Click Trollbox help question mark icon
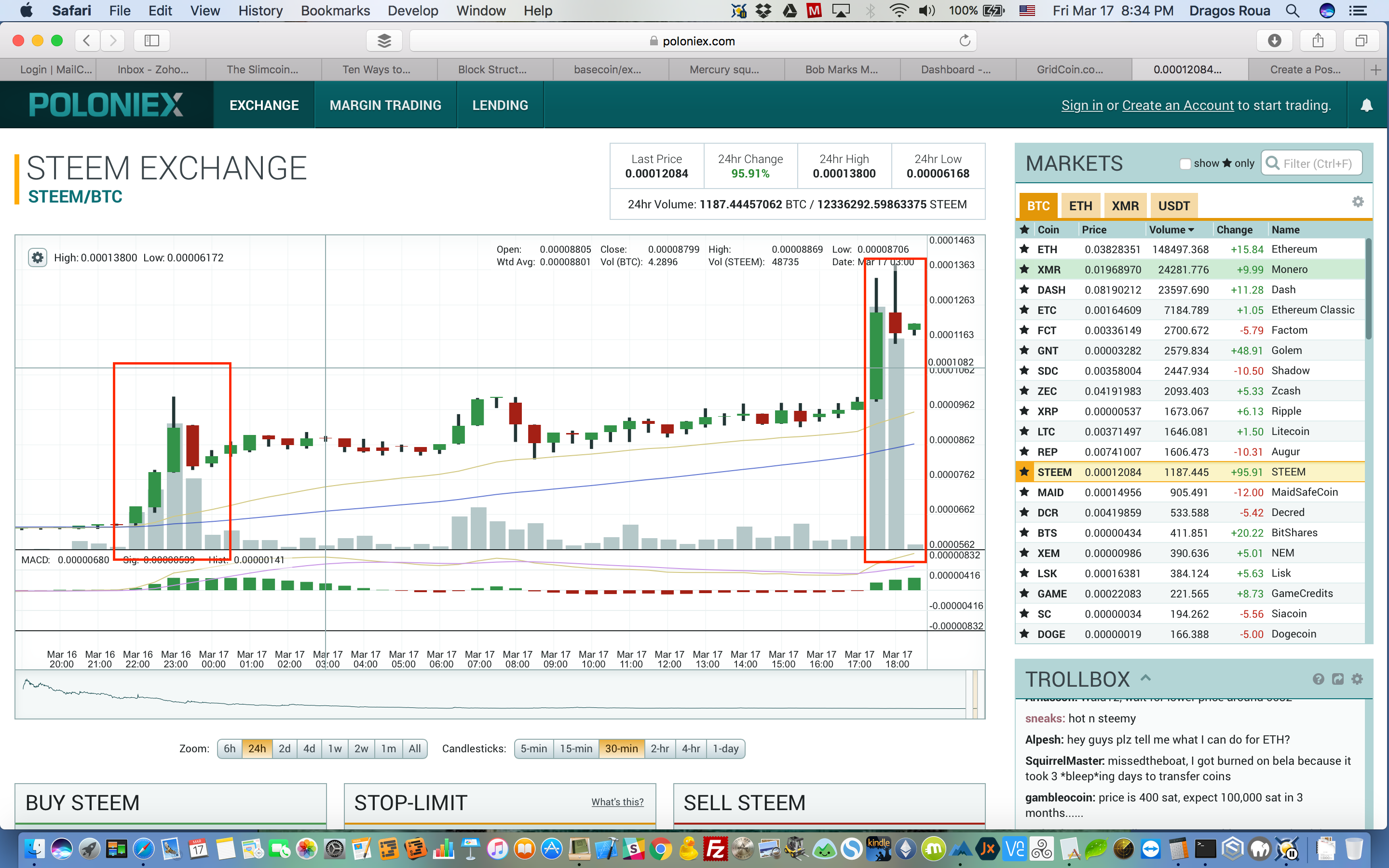Image resolution: width=1389 pixels, height=868 pixels. pyautogui.click(x=1318, y=679)
